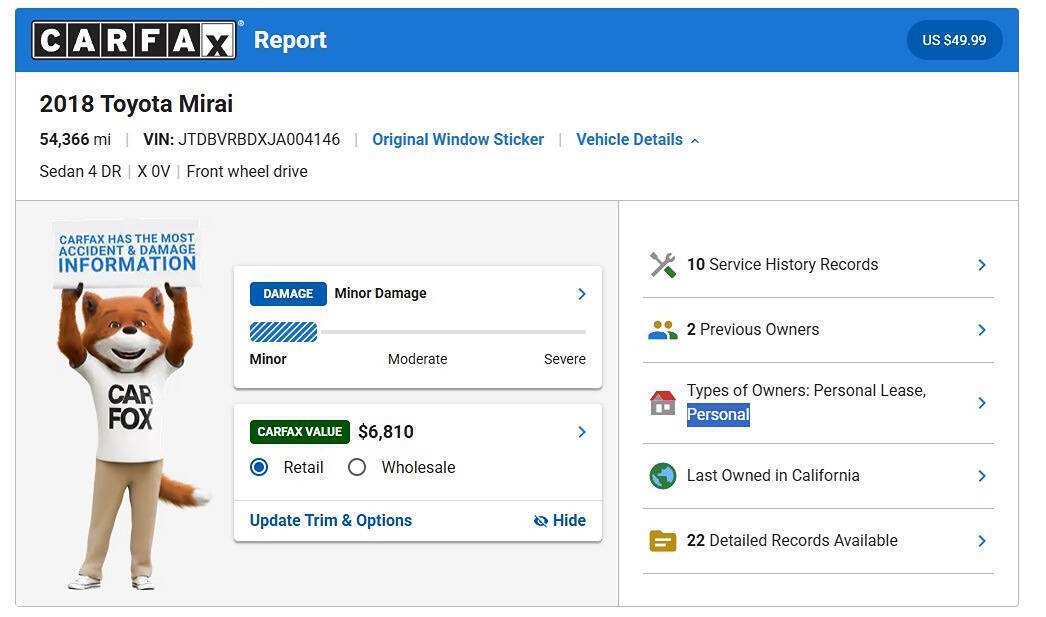Click the globe icon for last owned location
1046x617 pixels.
point(662,476)
